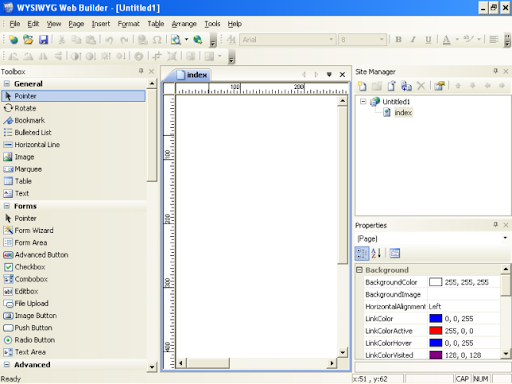Click the LinkColorVisited purple swatch

pyautogui.click(x=435, y=355)
